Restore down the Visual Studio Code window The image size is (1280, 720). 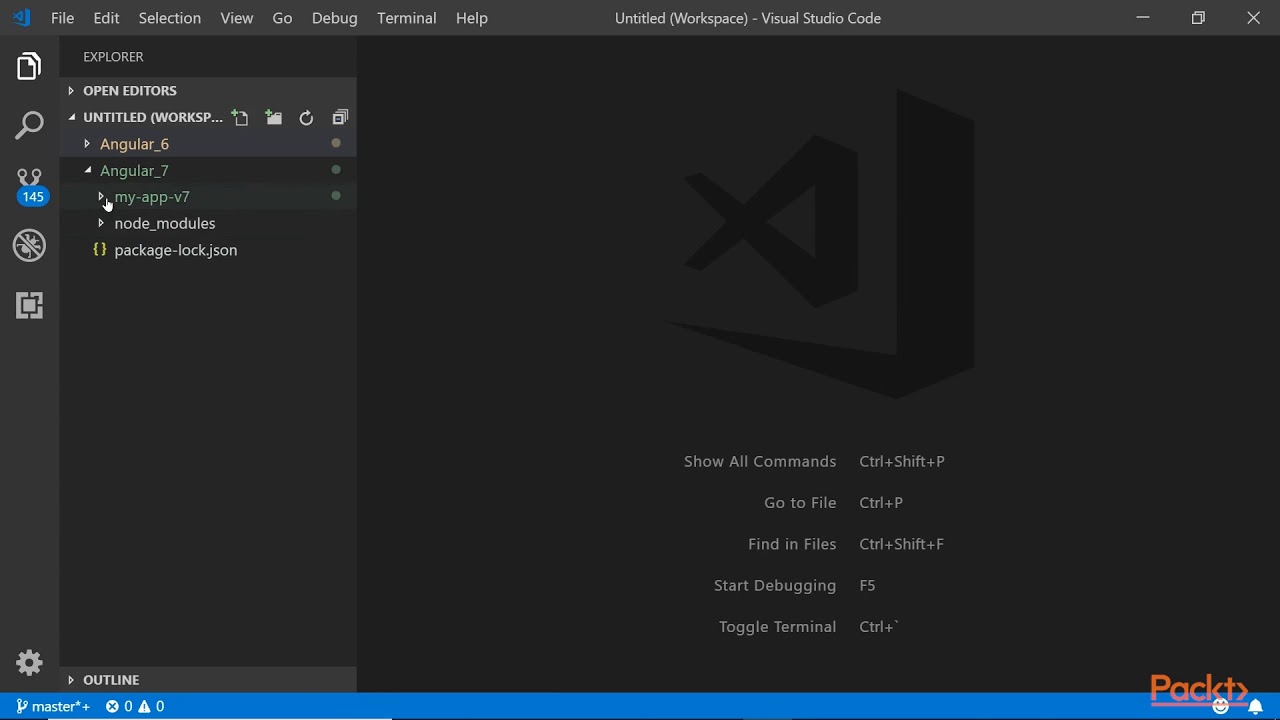1198,18
